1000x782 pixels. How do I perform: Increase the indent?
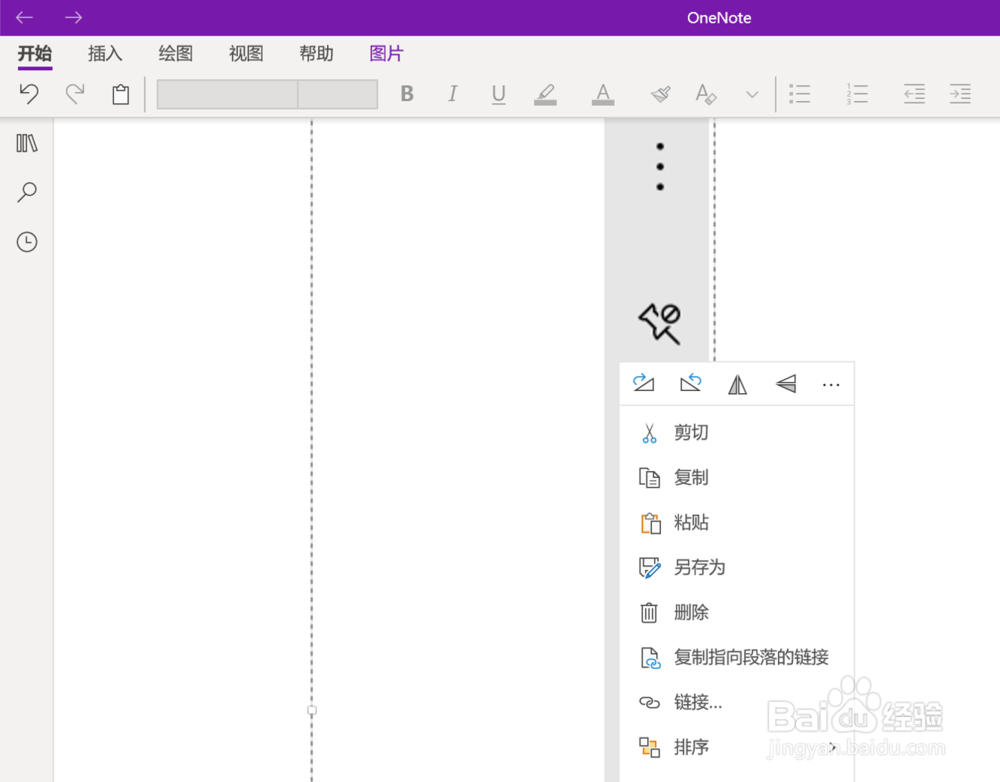coord(960,94)
